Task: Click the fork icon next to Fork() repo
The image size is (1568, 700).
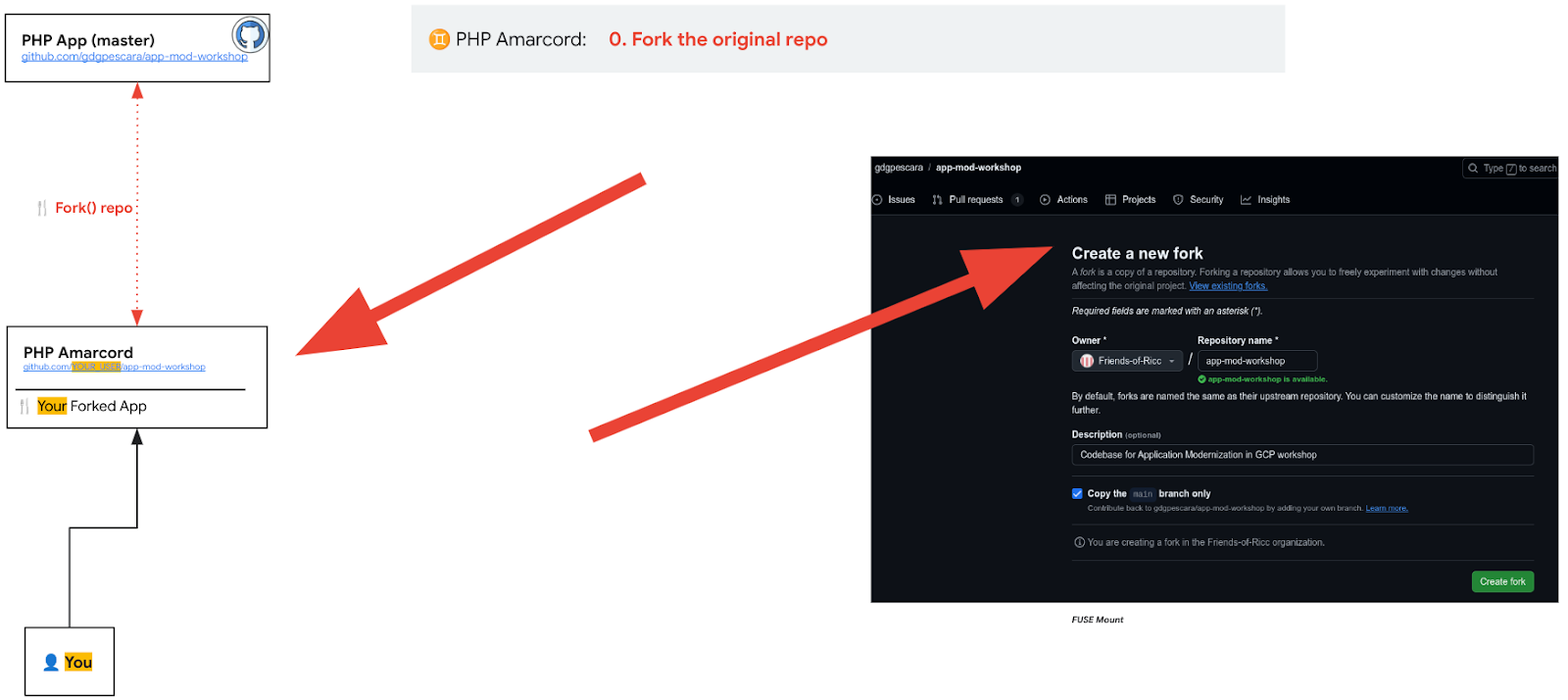Action: (42, 208)
